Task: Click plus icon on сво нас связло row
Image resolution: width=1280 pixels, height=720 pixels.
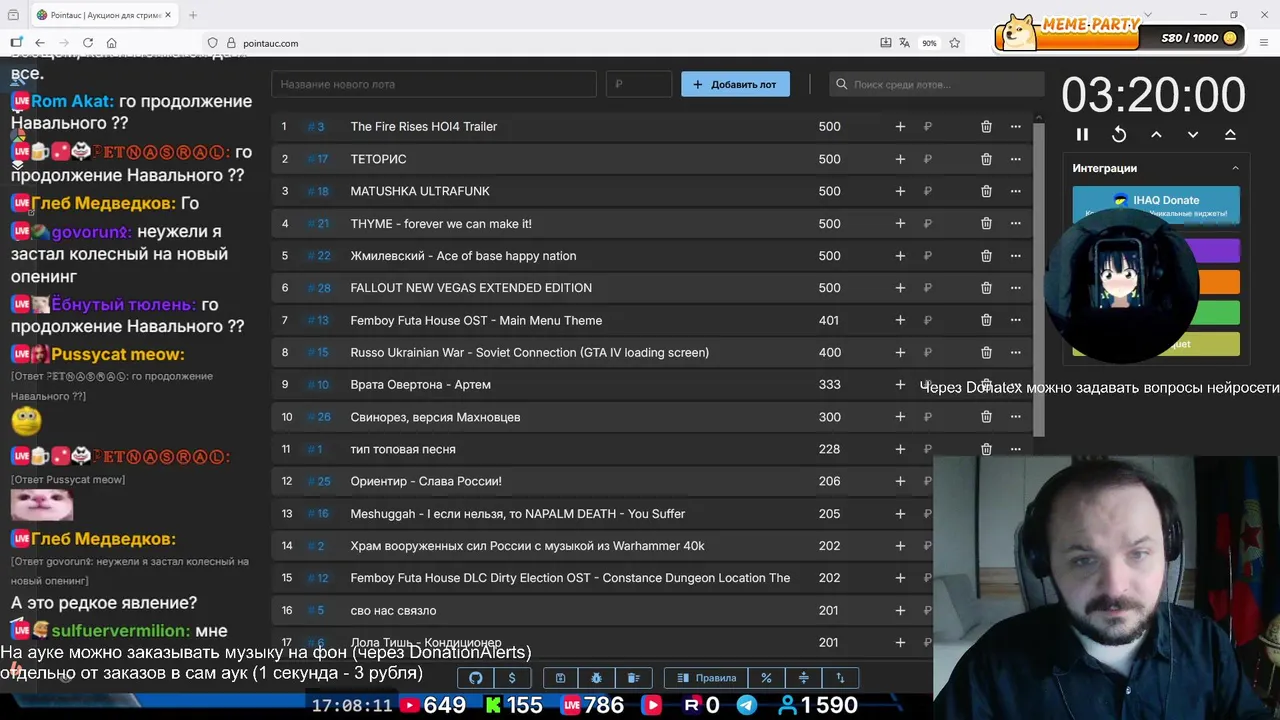Action: [900, 610]
